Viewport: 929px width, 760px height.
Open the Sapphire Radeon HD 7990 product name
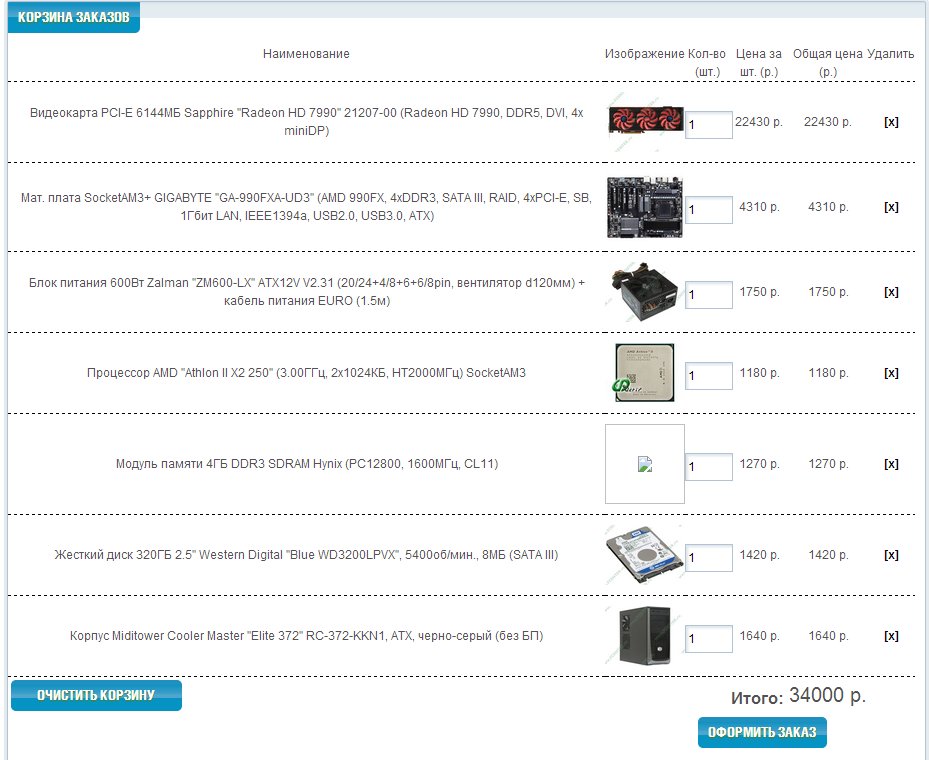click(x=306, y=121)
